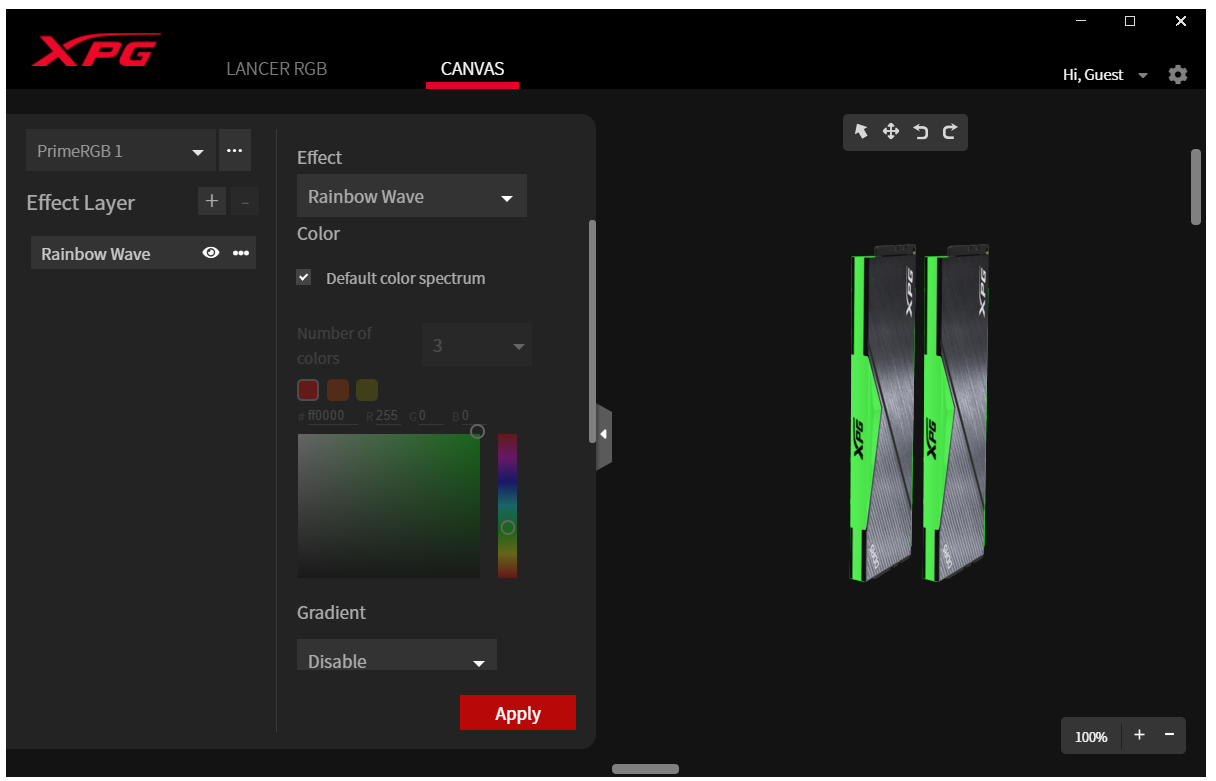Click the hex color value field

(x=332, y=416)
